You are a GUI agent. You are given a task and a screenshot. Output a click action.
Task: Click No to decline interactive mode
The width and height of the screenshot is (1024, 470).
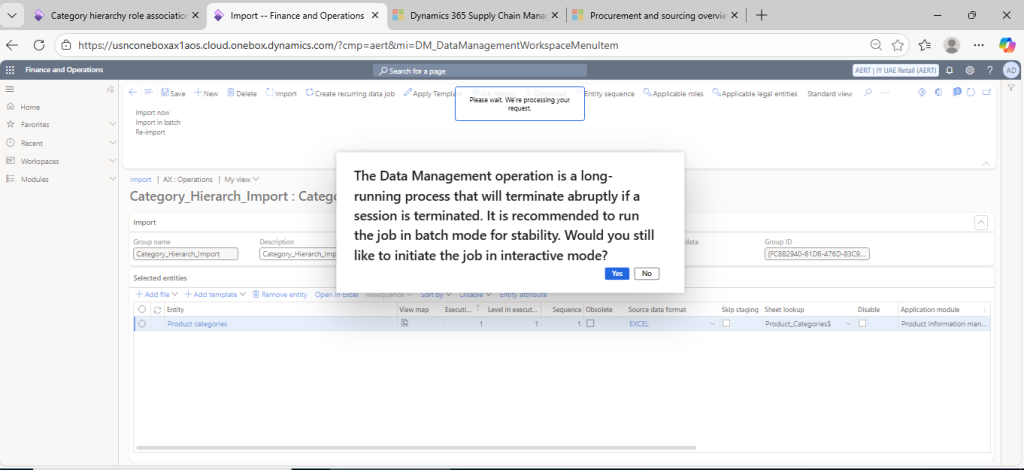coord(646,273)
